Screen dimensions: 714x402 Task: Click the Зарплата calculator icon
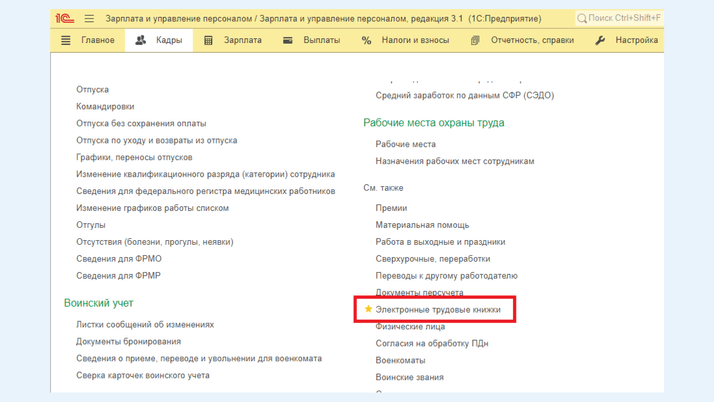coord(208,41)
